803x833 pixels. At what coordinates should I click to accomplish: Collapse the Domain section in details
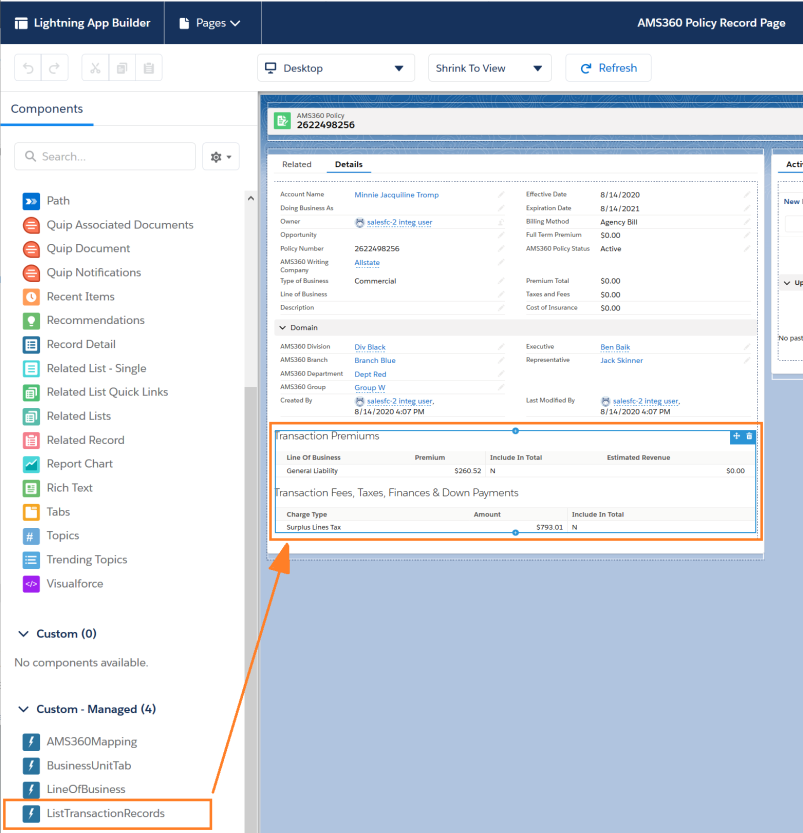[282, 328]
